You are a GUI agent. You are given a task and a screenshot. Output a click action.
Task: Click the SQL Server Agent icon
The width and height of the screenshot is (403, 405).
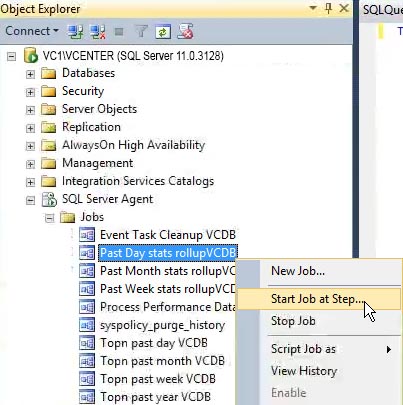pyautogui.click(x=49, y=199)
